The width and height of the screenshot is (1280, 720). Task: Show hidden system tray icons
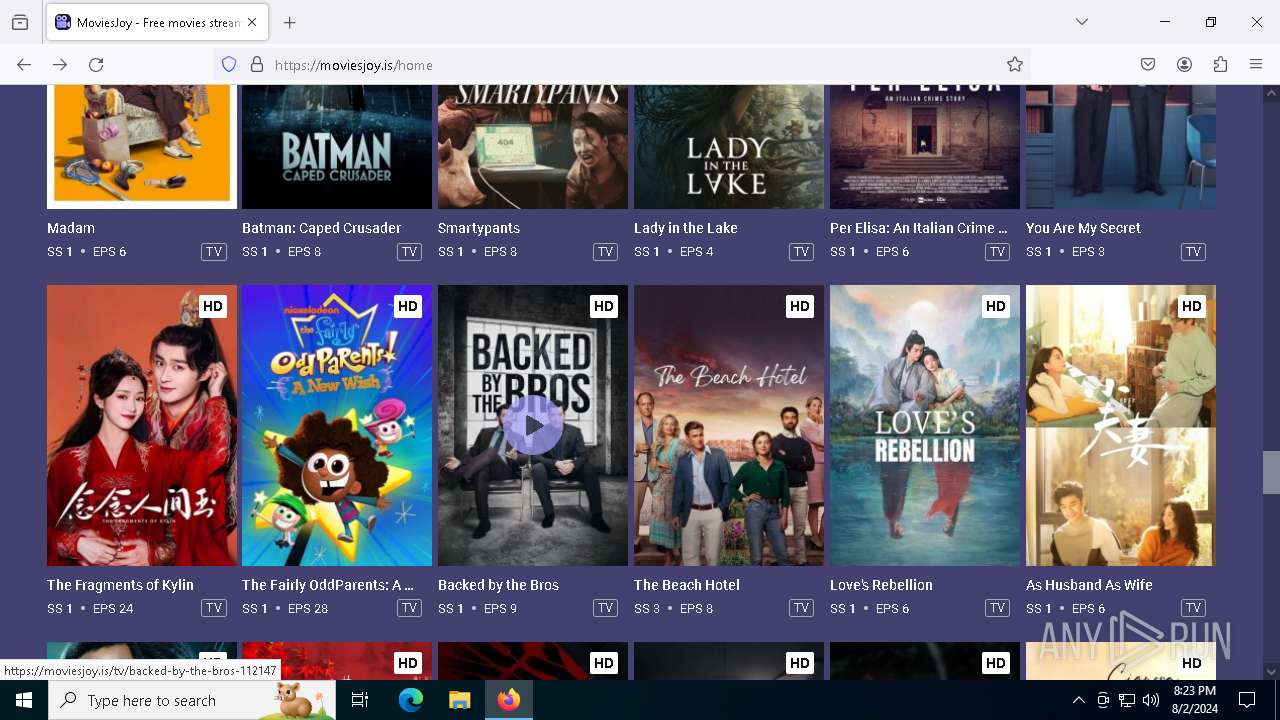(1078, 700)
